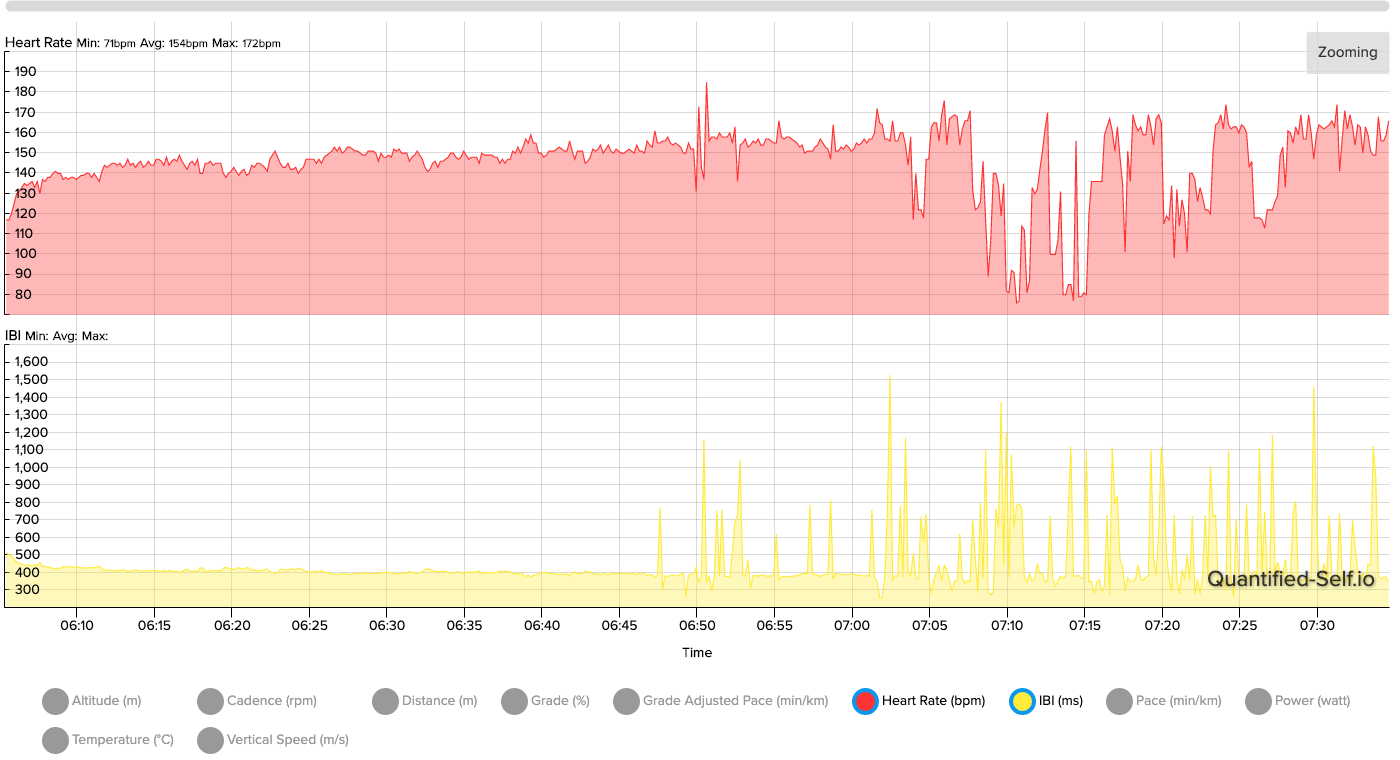Screen dimensions: 1400x760
Task: Show the Power (watt) series
Action: pos(1258,701)
